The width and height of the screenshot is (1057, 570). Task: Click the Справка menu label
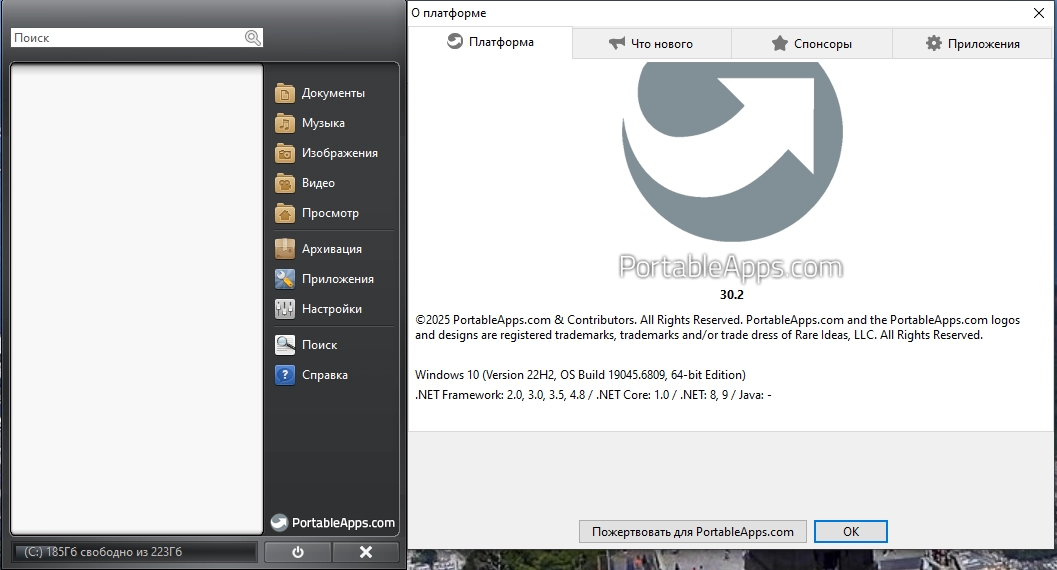pos(325,375)
